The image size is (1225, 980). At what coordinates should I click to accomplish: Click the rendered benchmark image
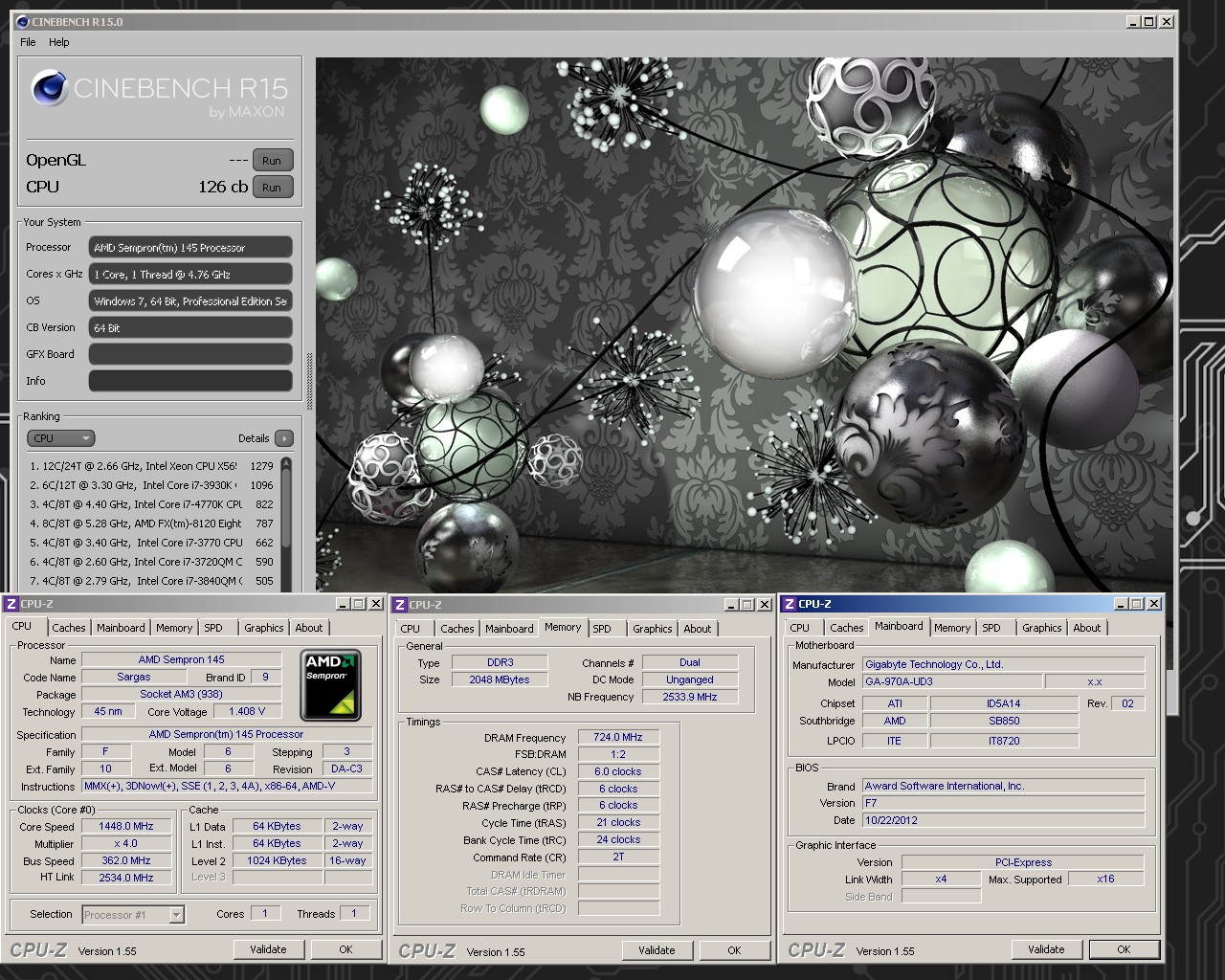click(744, 325)
